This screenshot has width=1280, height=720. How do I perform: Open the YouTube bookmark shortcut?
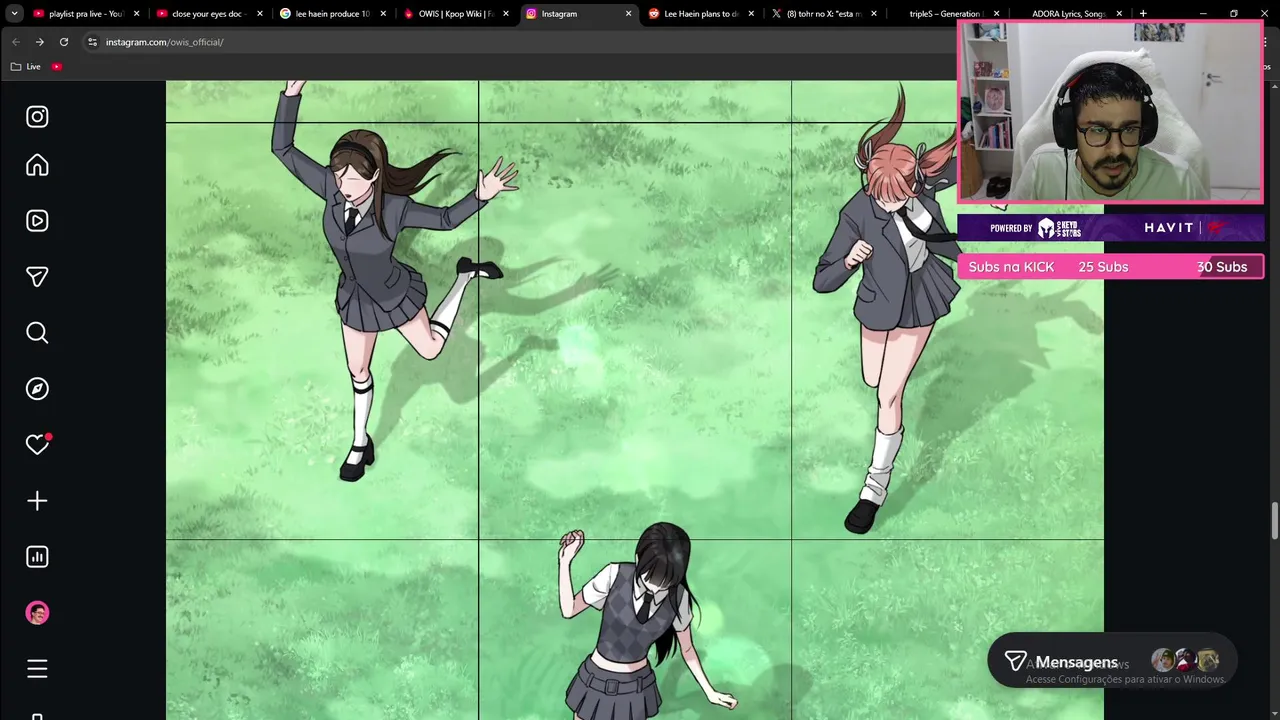57,66
